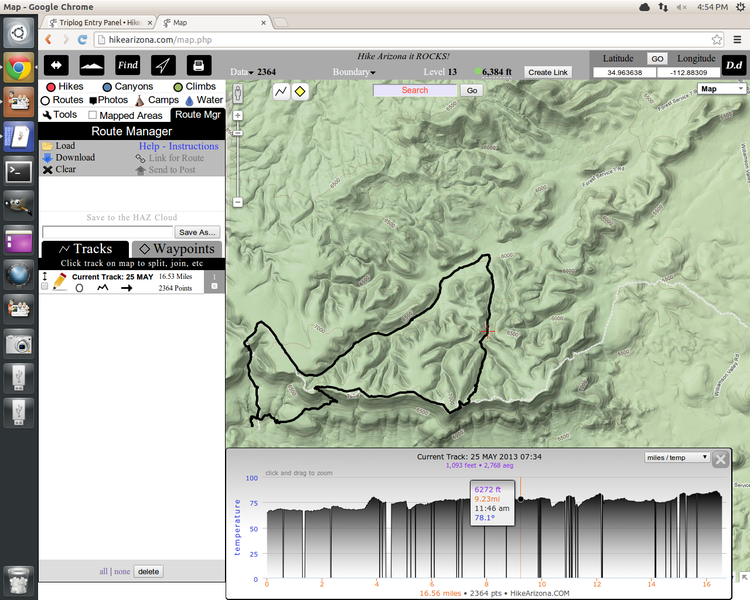Open the miles / temp chart dropdown
The image size is (750, 600).
coord(676,457)
